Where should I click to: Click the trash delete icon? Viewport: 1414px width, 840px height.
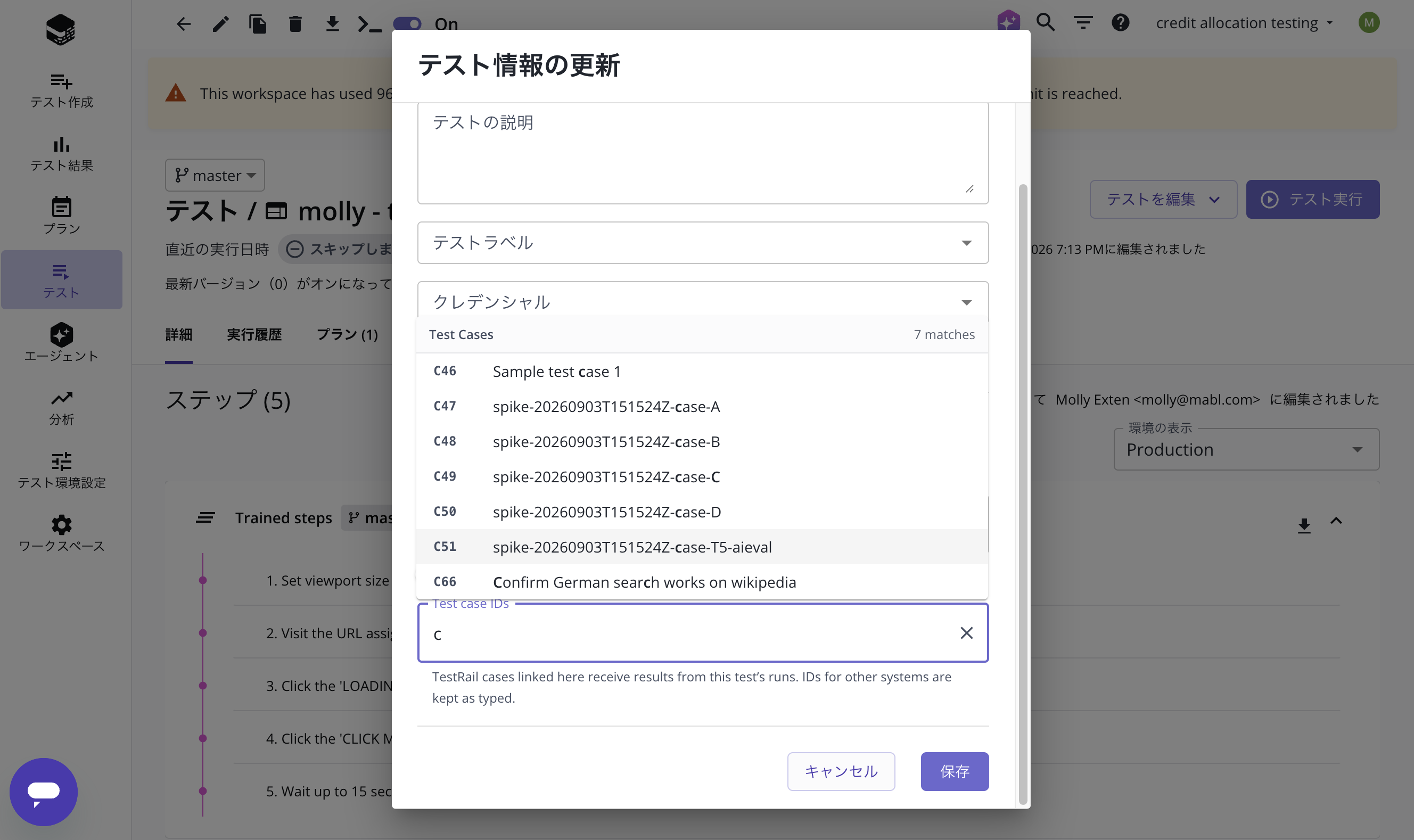click(x=295, y=24)
